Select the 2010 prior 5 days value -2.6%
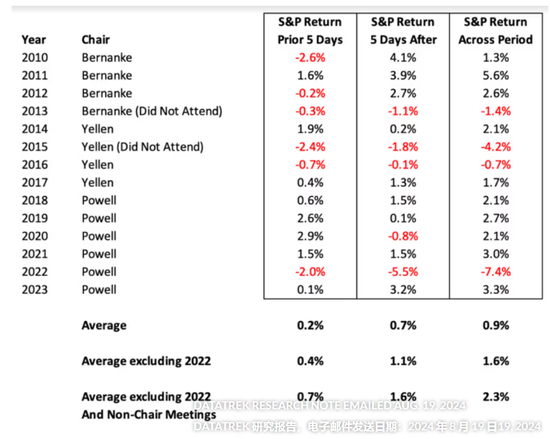The width and height of the screenshot is (550, 439). pyautogui.click(x=310, y=58)
